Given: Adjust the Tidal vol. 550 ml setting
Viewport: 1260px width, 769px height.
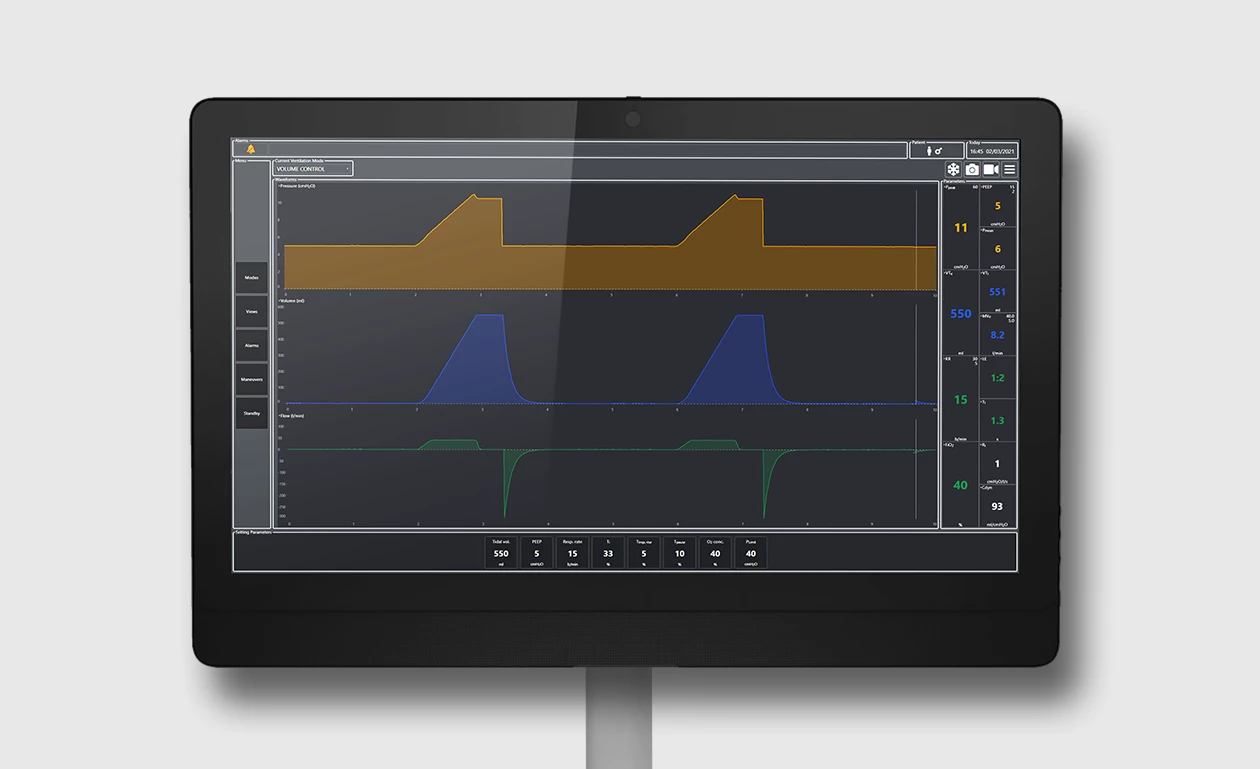Looking at the screenshot, I should coord(501,553).
